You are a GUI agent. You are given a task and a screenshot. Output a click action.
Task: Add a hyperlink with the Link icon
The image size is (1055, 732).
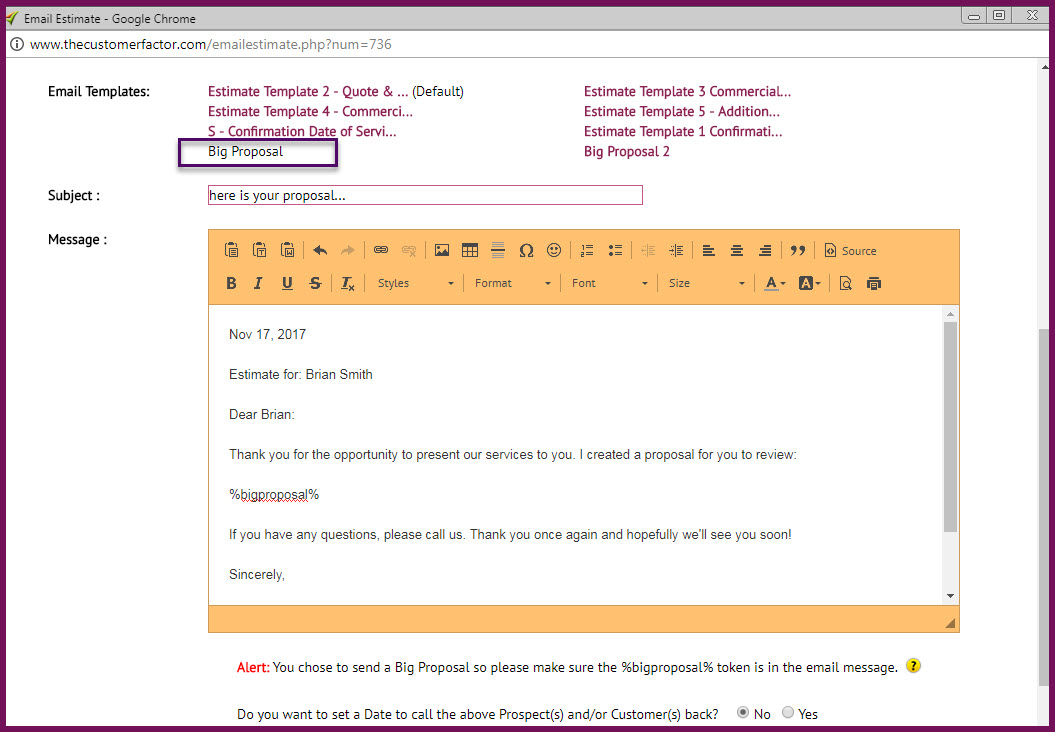pyautogui.click(x=381, y=250)
